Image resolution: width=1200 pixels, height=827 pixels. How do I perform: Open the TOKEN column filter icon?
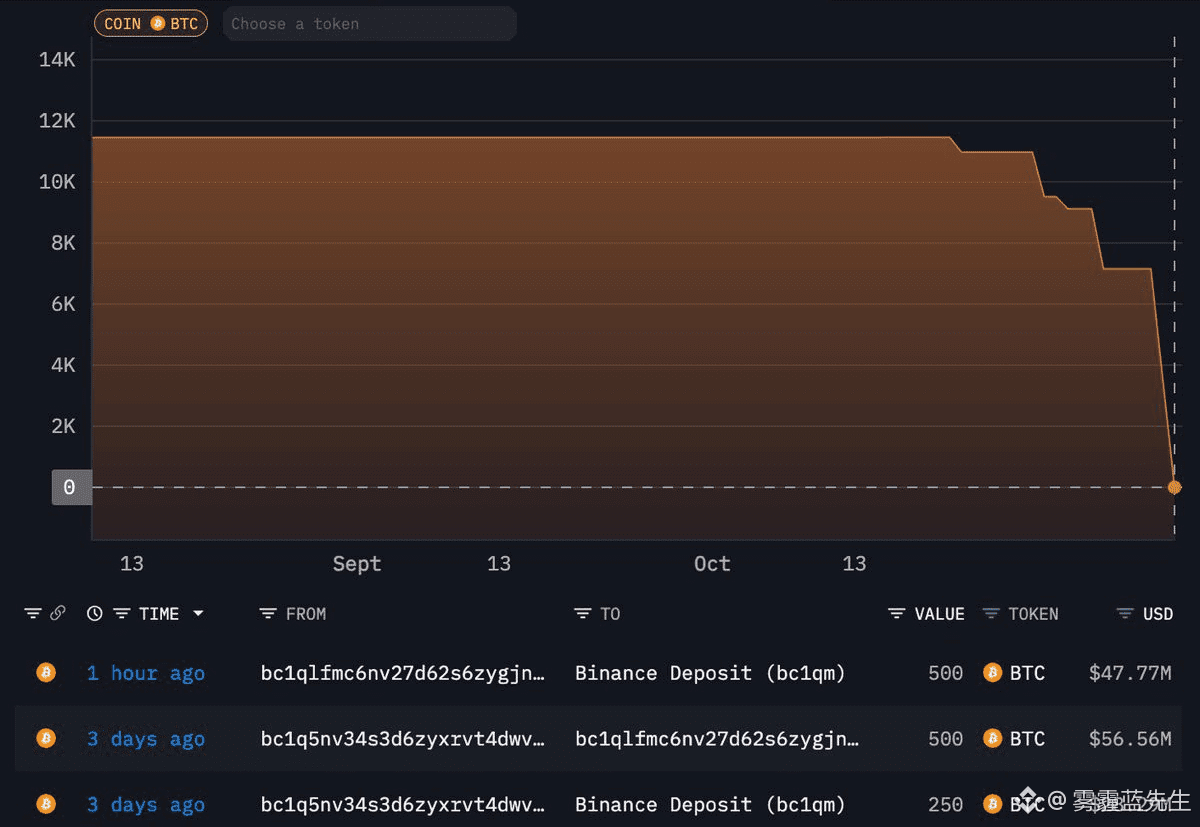click(x=991, y=614)
